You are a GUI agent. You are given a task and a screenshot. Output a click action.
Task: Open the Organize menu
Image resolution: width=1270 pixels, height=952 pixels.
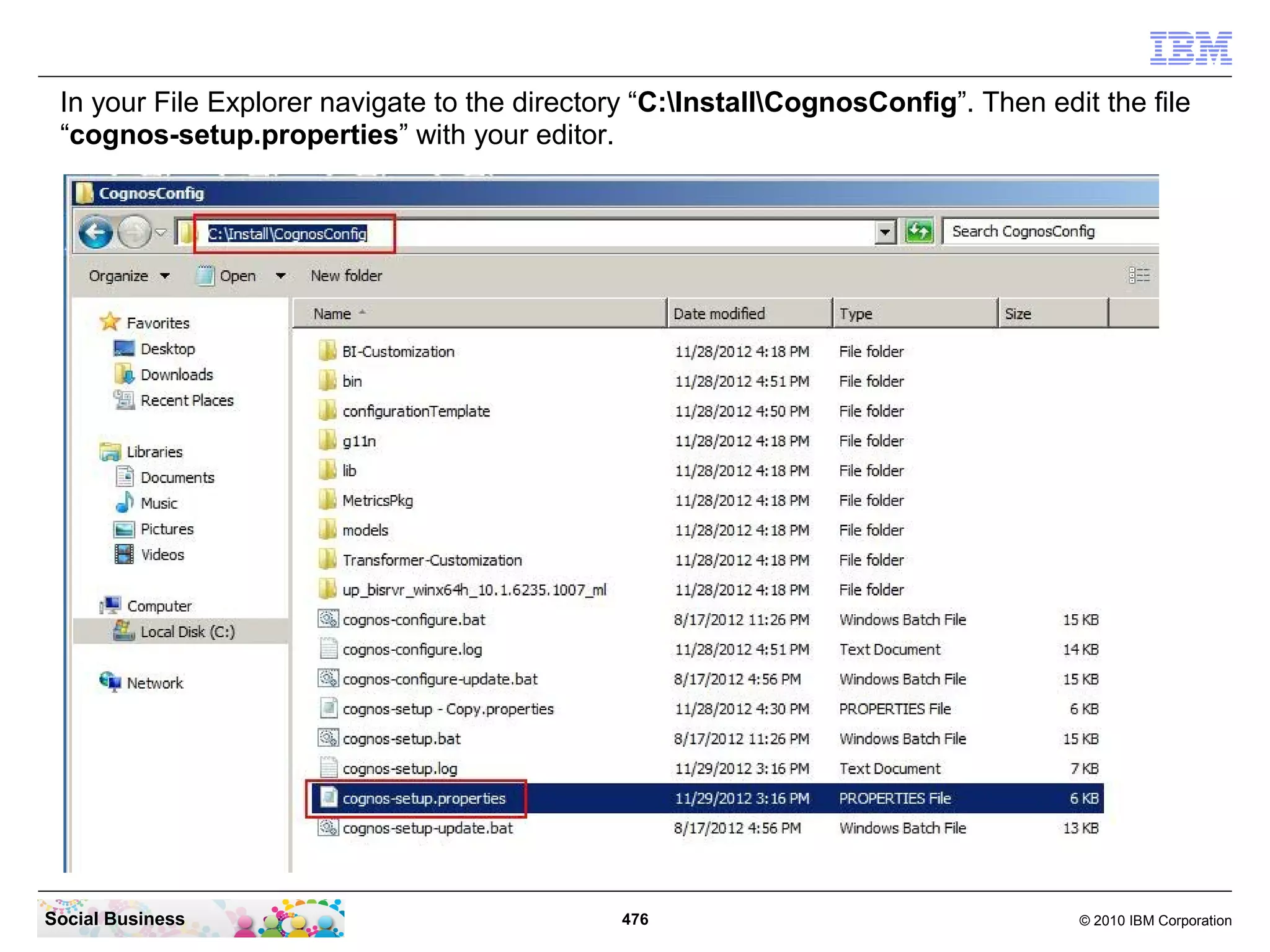click(x=129, y=276)
